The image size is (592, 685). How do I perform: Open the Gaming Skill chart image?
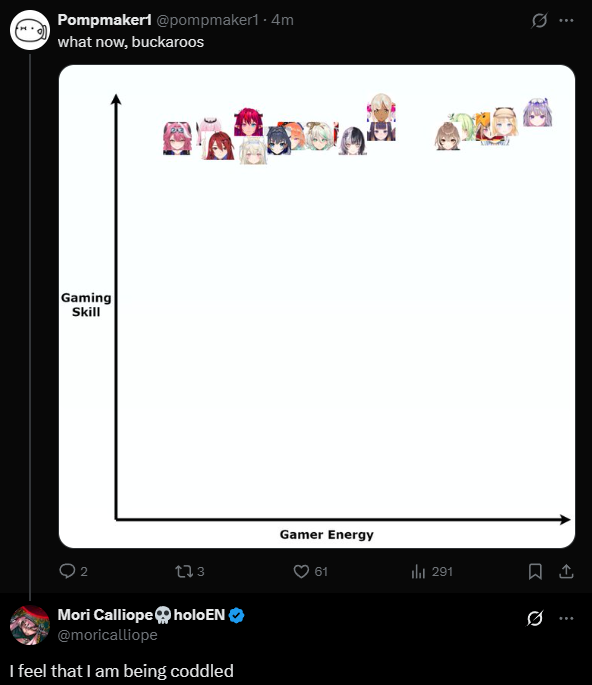pyautogui.click(x=317, y=306)
